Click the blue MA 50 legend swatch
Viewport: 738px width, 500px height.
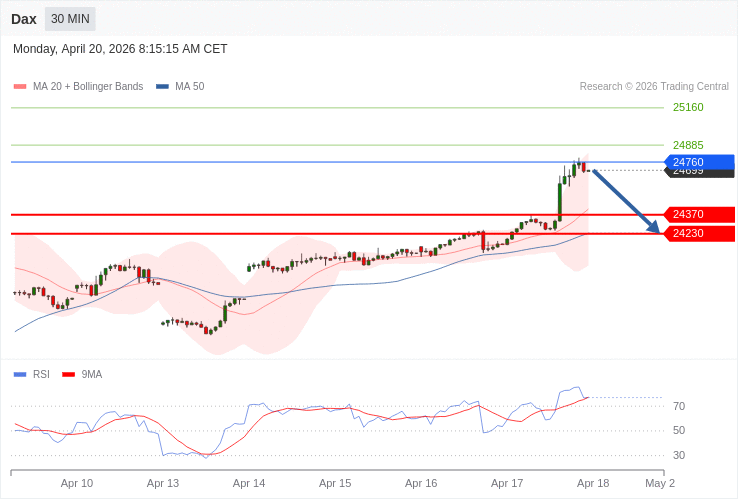[x=162, y=87]
